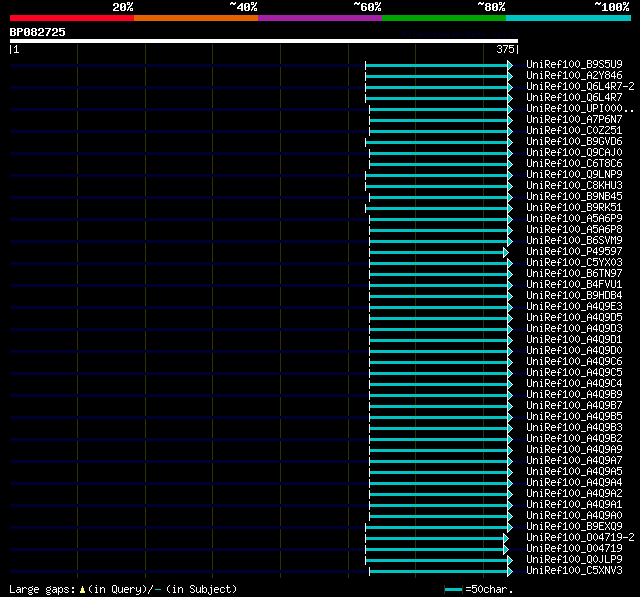This screenshot has height=597, width=640.
Task: Click the white BP082725 query sequence bar
Action: click(x=264, y=41)
